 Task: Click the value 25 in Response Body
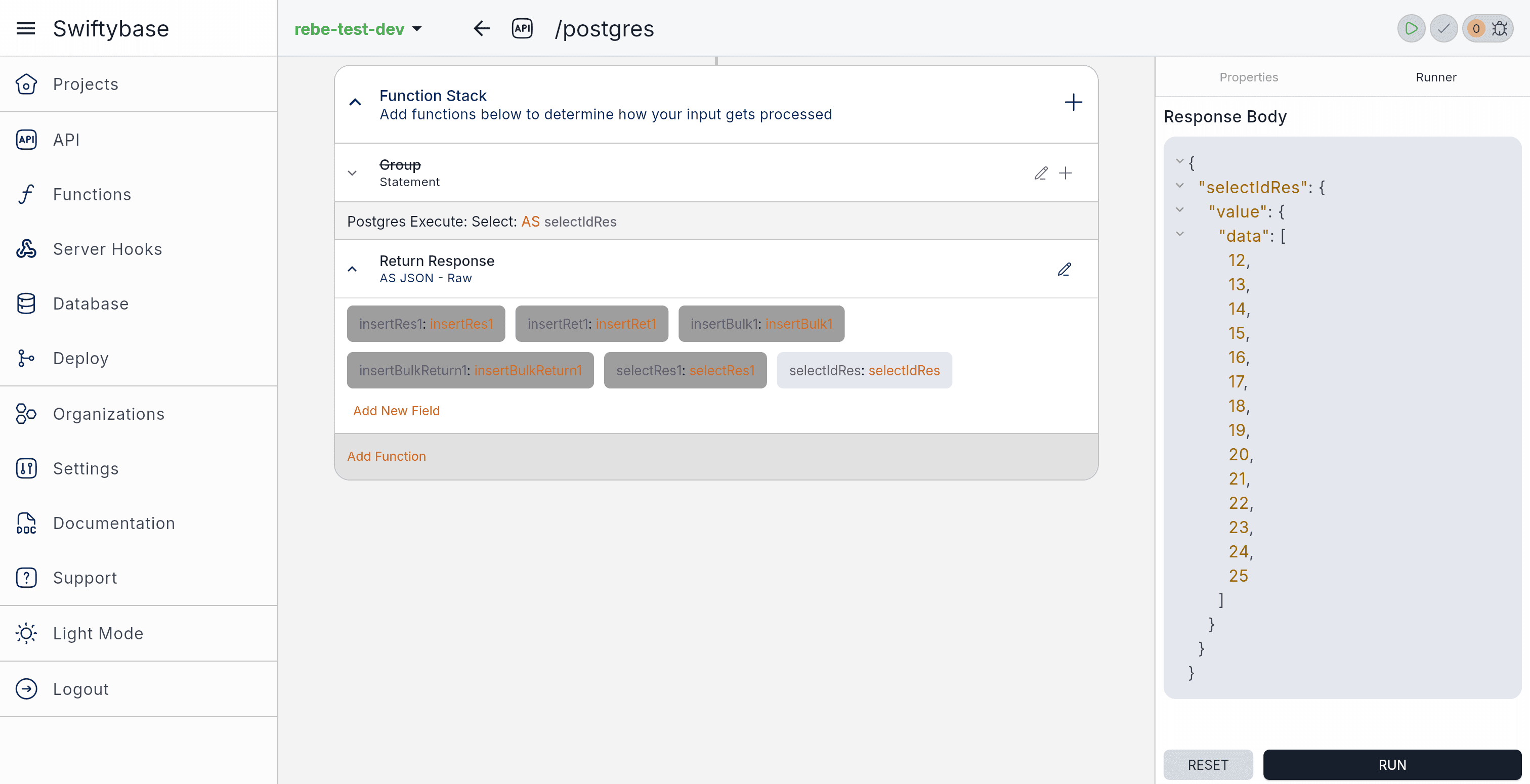coord(1239,576)
